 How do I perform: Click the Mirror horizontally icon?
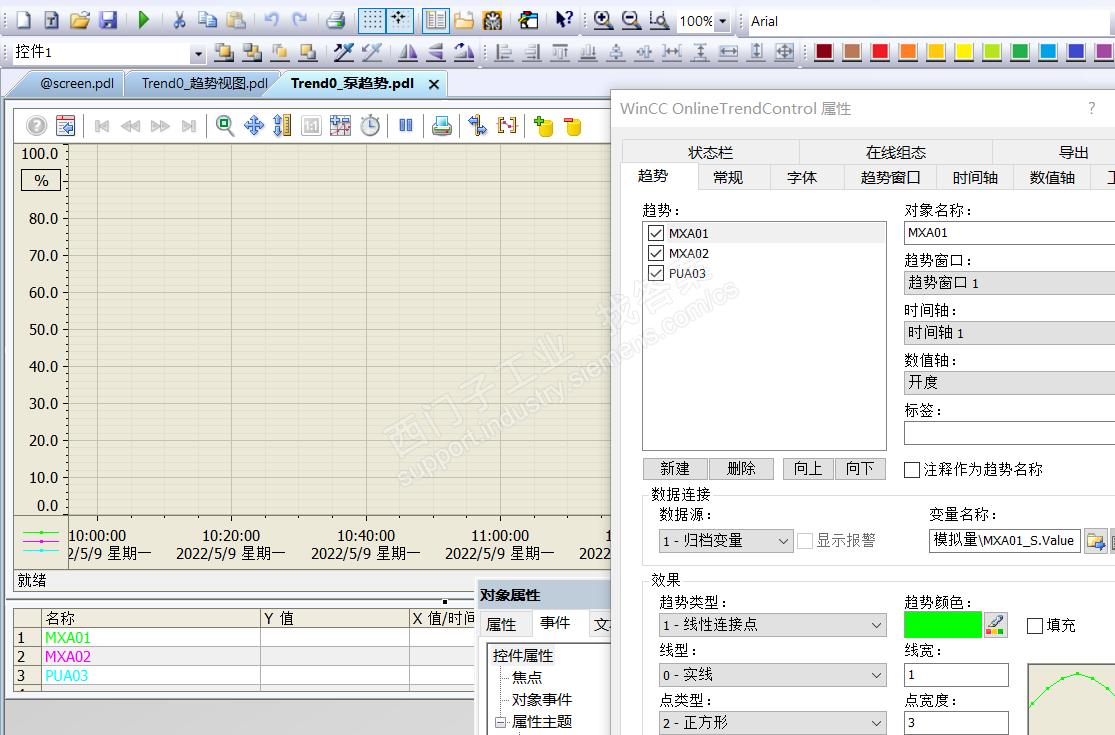[407, 51]
